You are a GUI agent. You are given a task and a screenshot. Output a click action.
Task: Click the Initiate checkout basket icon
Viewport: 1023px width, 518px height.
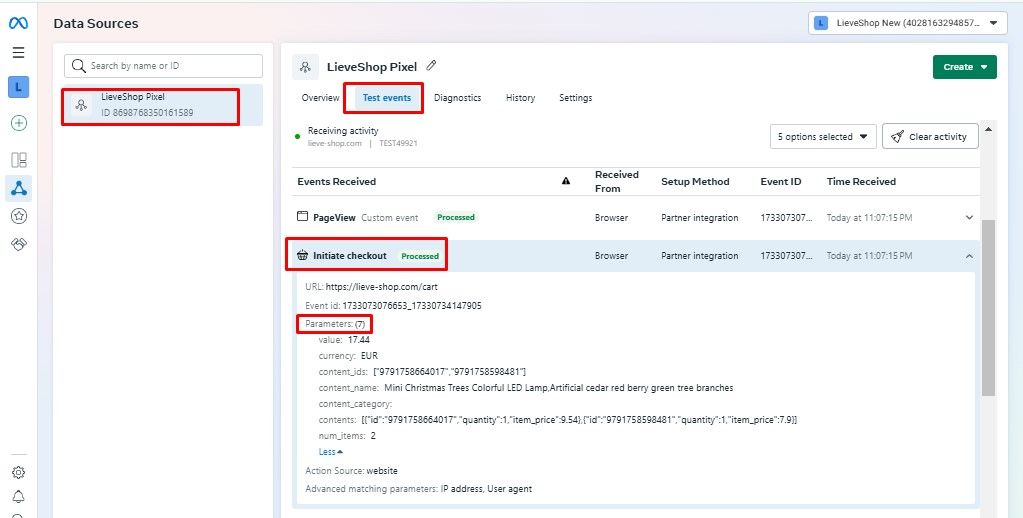[302, 256]
